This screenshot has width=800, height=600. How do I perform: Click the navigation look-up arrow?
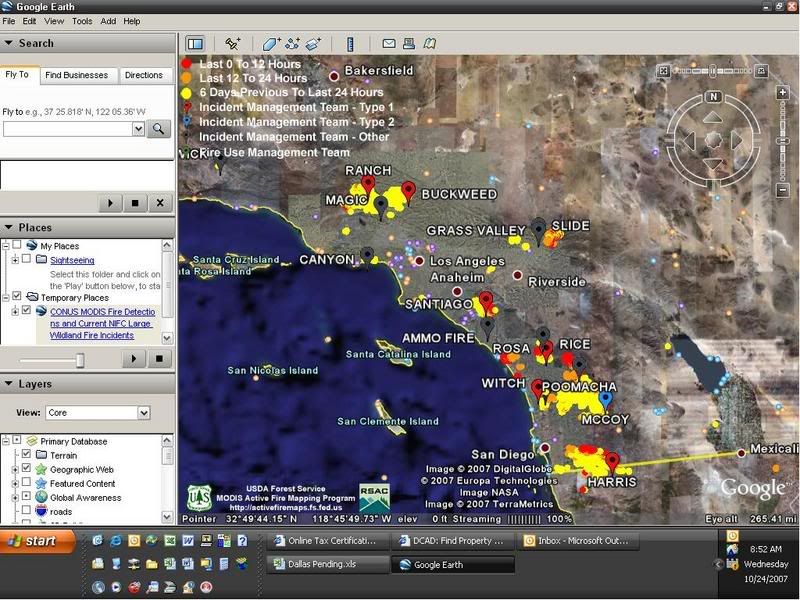click(x=712, y=118)
